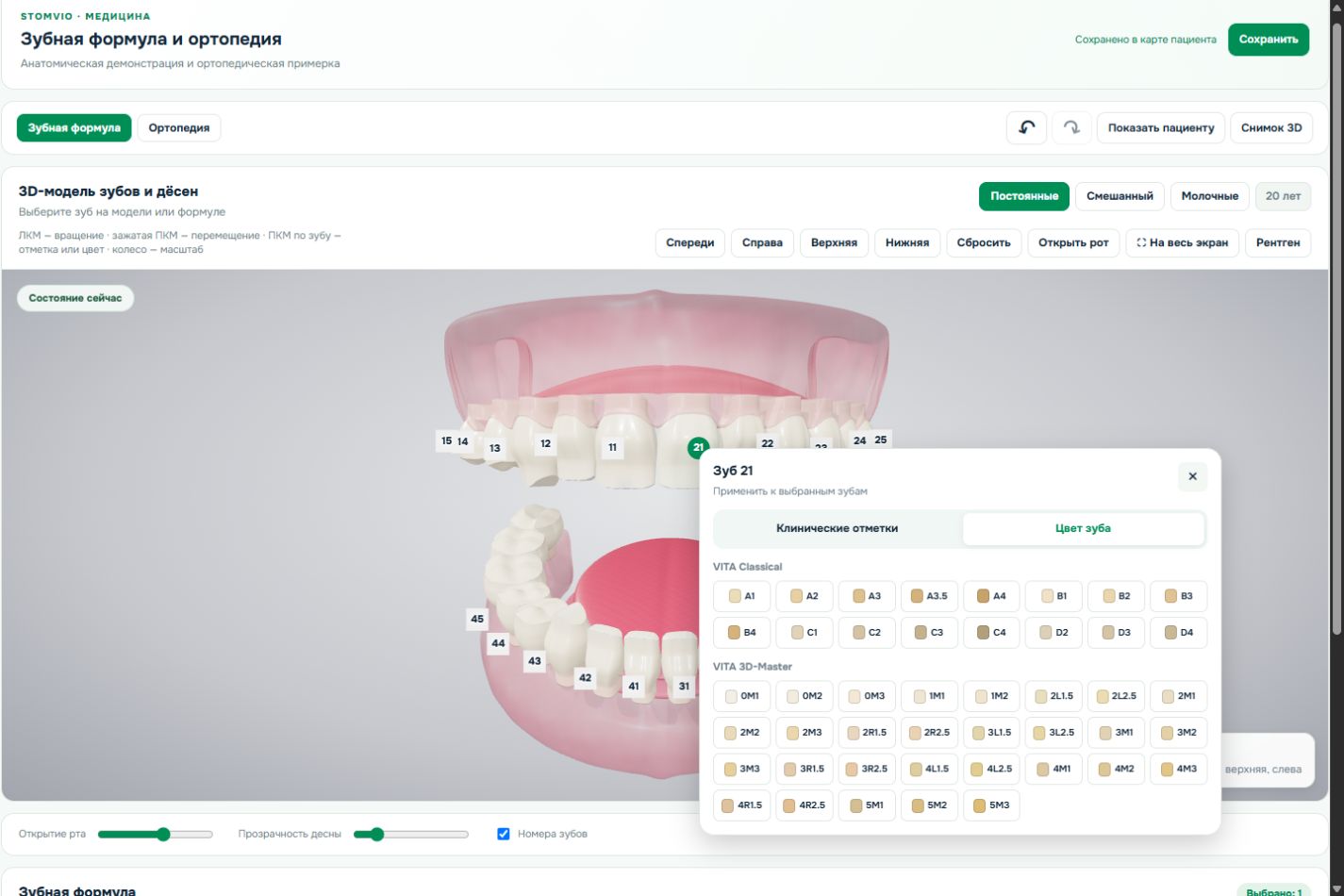Click tooth label 21 on 3D model
Image resolution: width=1344 pixels, height=896 pixels.
(x=698, y=447)
